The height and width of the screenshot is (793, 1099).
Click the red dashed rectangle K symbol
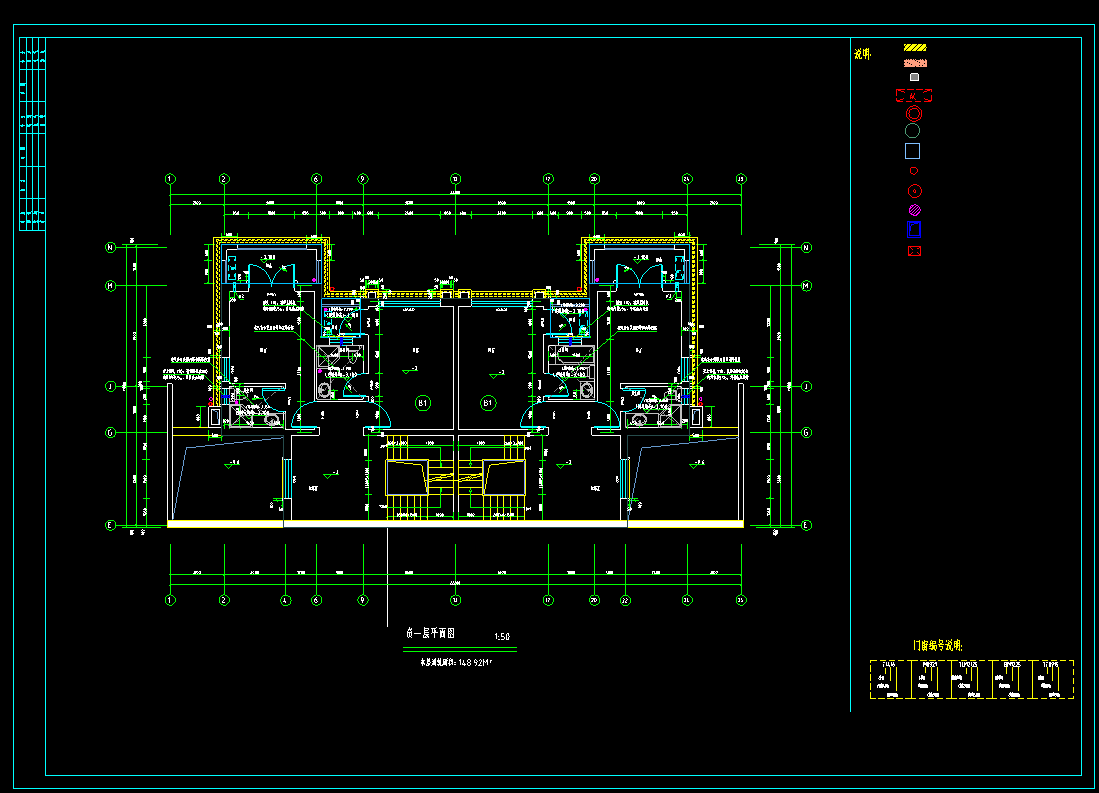tap(914, 95)
